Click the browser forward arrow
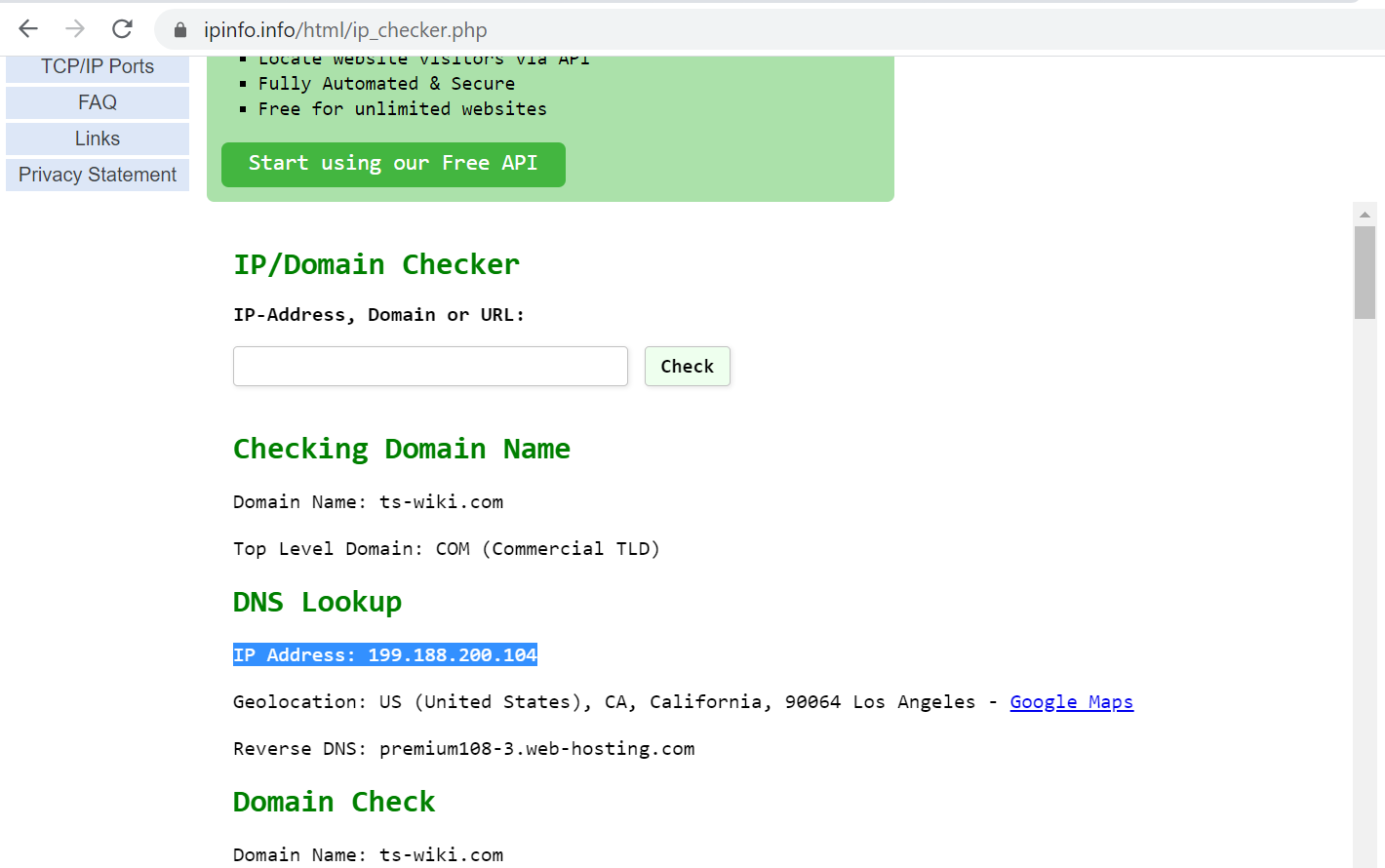 [x=75, y=29]
